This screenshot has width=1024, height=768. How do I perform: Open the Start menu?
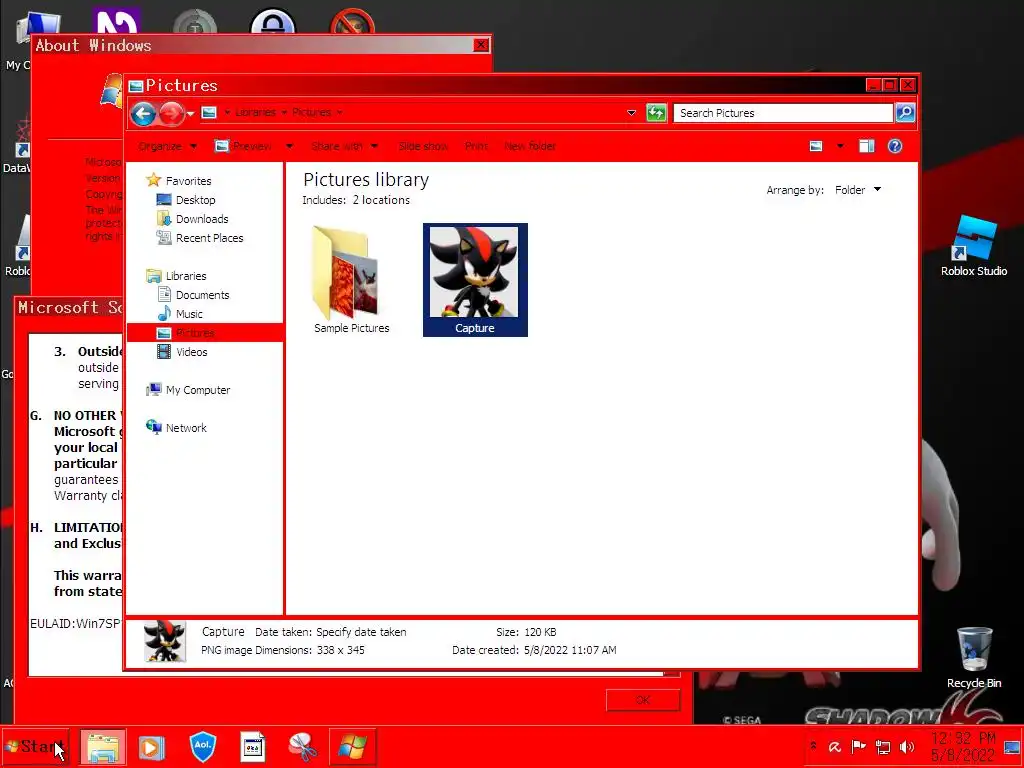click(35, 746)
